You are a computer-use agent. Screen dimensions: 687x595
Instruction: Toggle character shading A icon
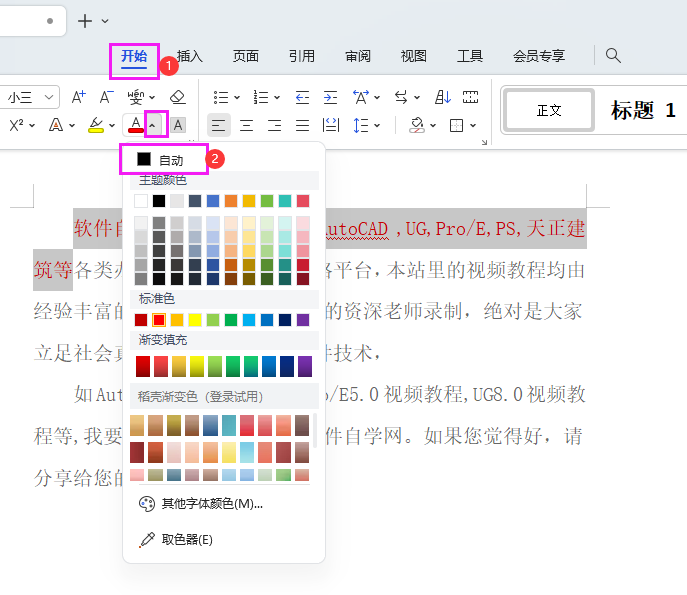tap(178, 125)
